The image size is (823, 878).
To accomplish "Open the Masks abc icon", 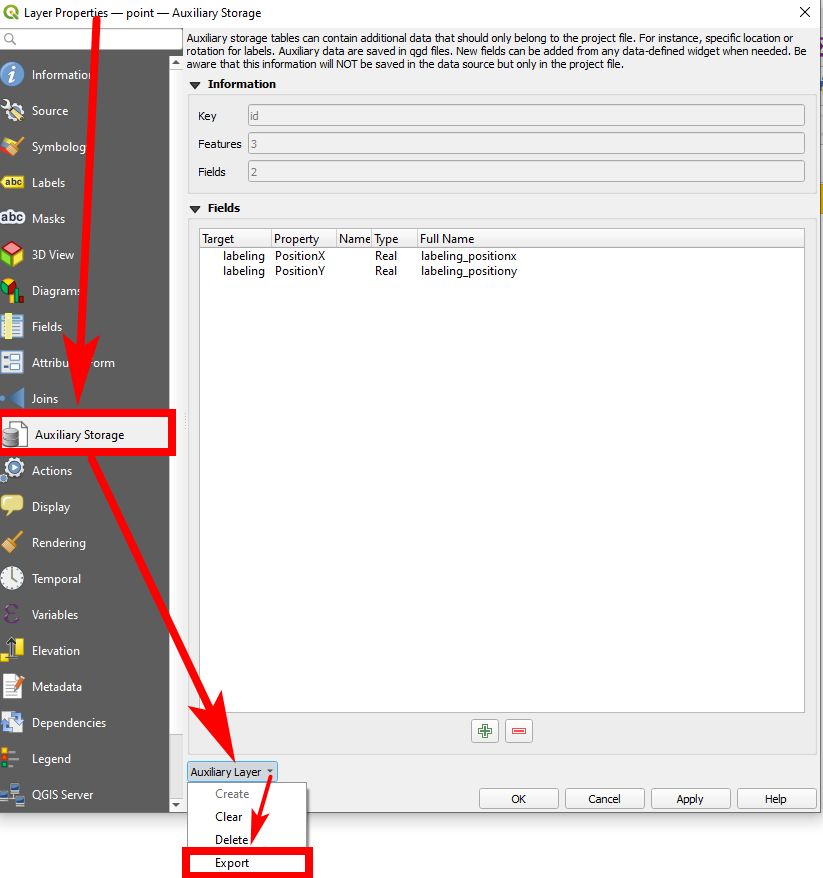I will point(12,218).
